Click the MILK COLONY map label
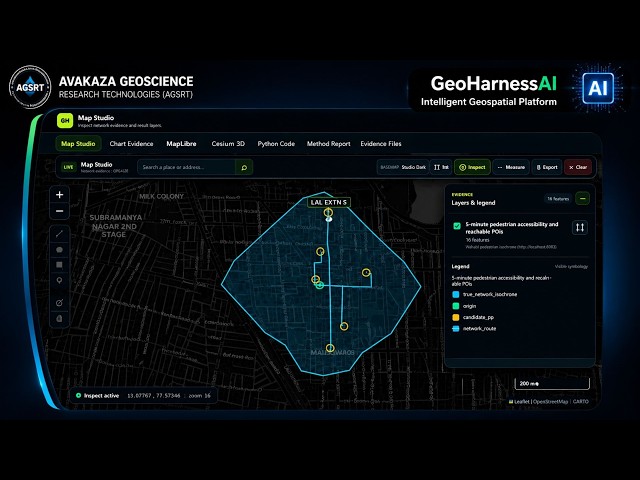Image resolution: width=640 pixels, height=480 pixels. tap(162, 196)
